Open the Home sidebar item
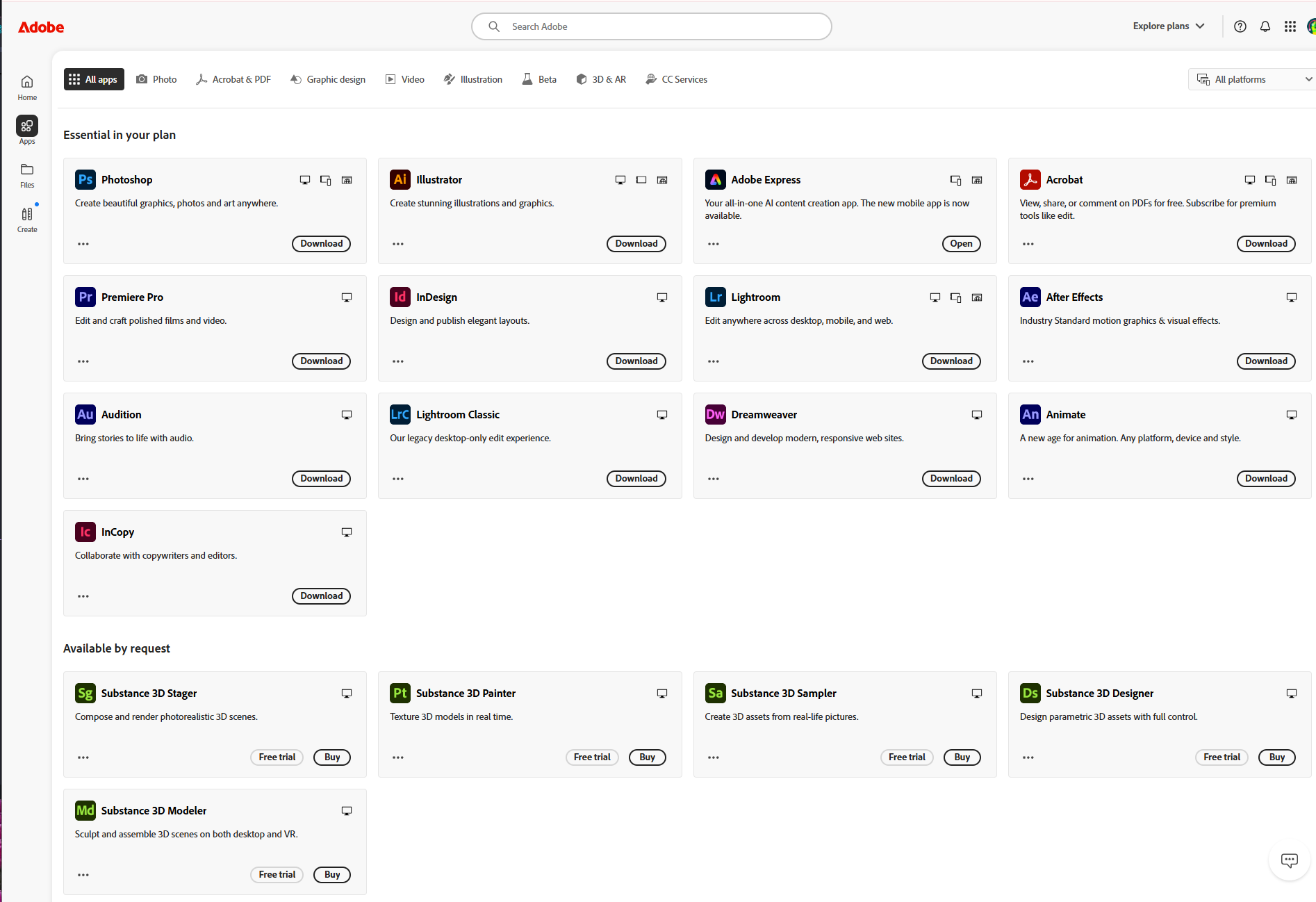This screenshot has width=1316, height=902. (27, 88)
